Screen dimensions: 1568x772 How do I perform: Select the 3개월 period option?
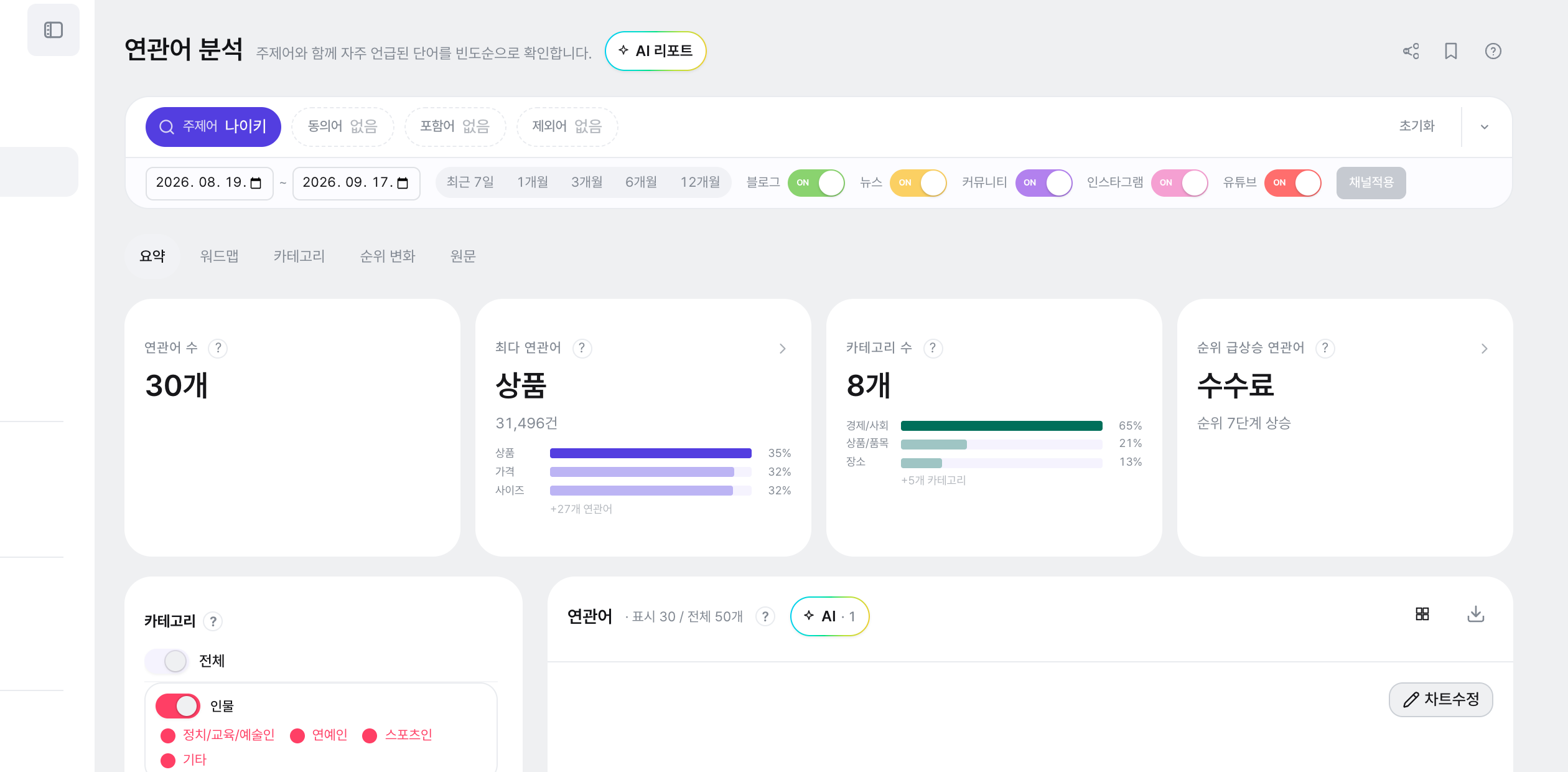(x=587, y=182)
